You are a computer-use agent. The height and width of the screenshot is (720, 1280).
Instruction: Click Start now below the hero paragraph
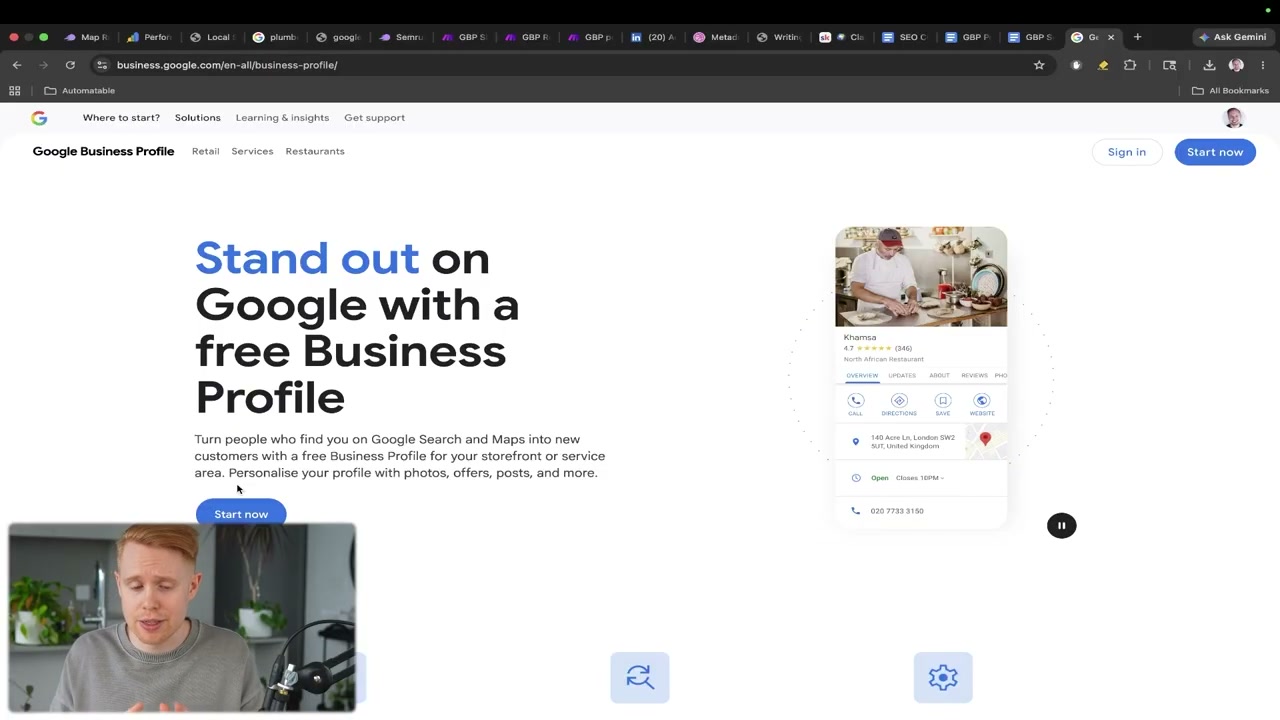pos(241,513)
